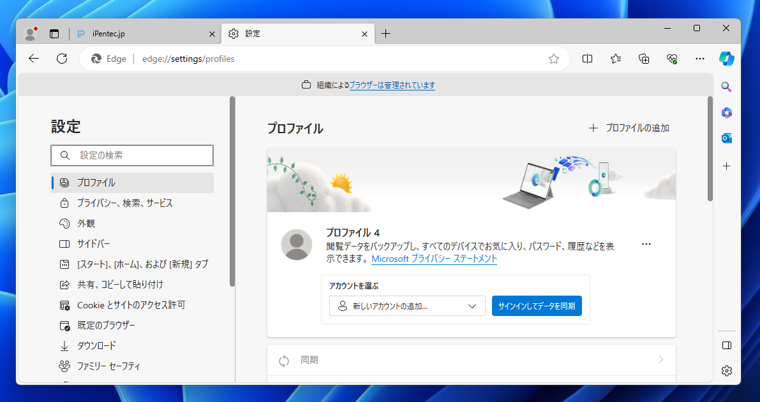The height and width of the screenshot is (402, 760).
Task: Click the Edge site information badge
Action: [x=109, y=59]
